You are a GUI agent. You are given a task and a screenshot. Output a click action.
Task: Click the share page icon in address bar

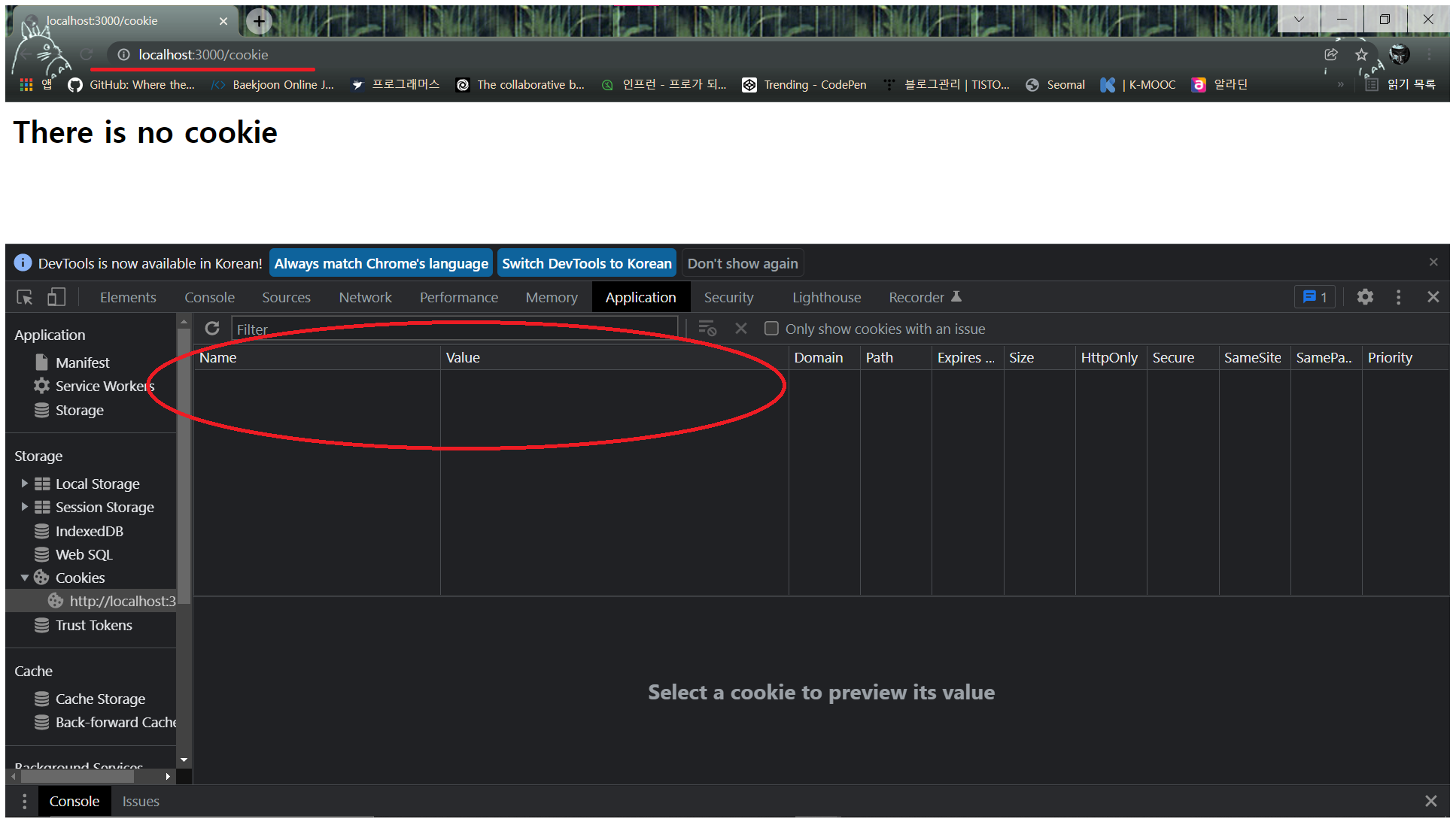click(x=1331, y=55)
